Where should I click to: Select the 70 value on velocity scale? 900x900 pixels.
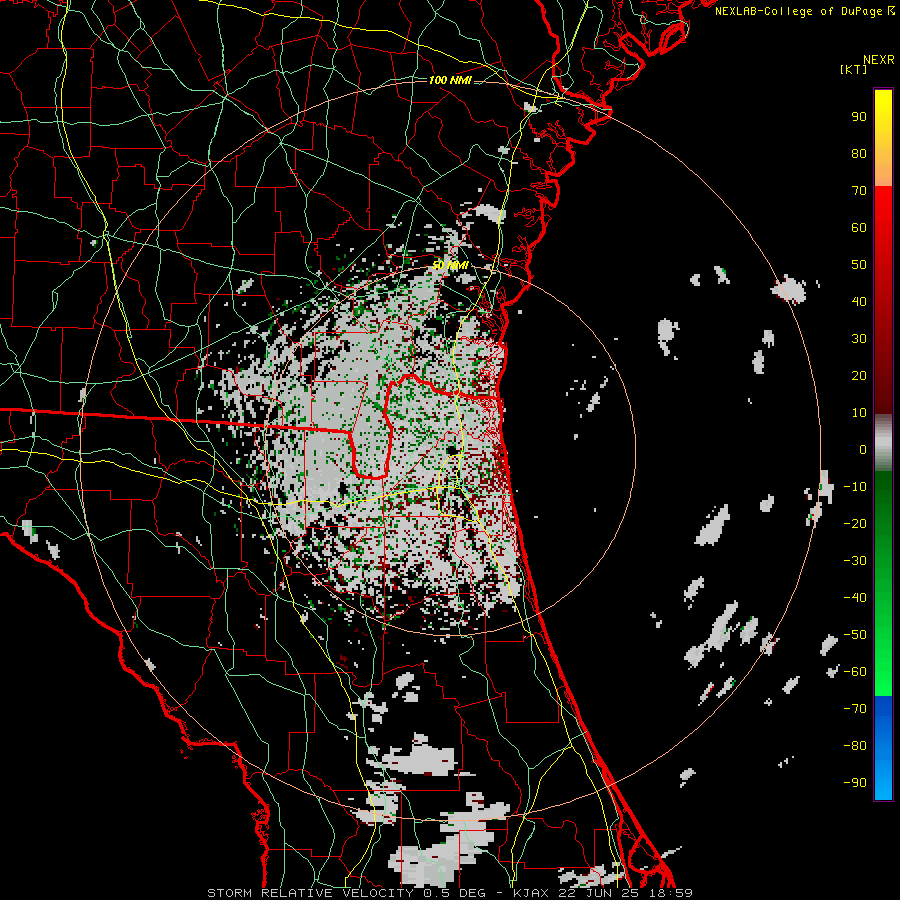(859, 191)
